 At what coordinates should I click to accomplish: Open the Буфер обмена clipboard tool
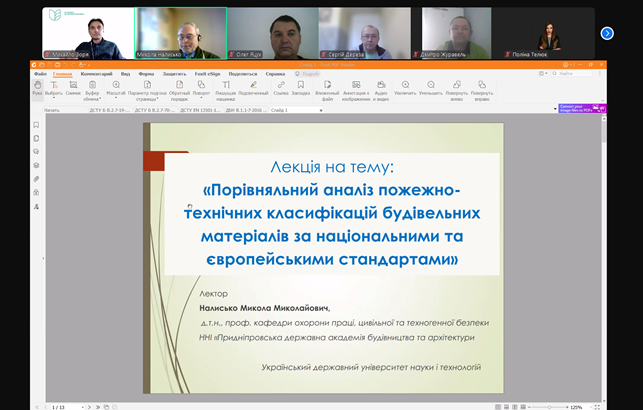click(92, 90)
